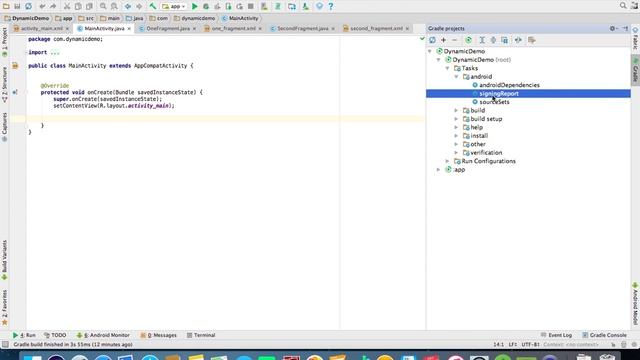Open the one_fragment.xml tab
Image resolution: width=640 pixels, height=360 pixels.
pos(233,29)
